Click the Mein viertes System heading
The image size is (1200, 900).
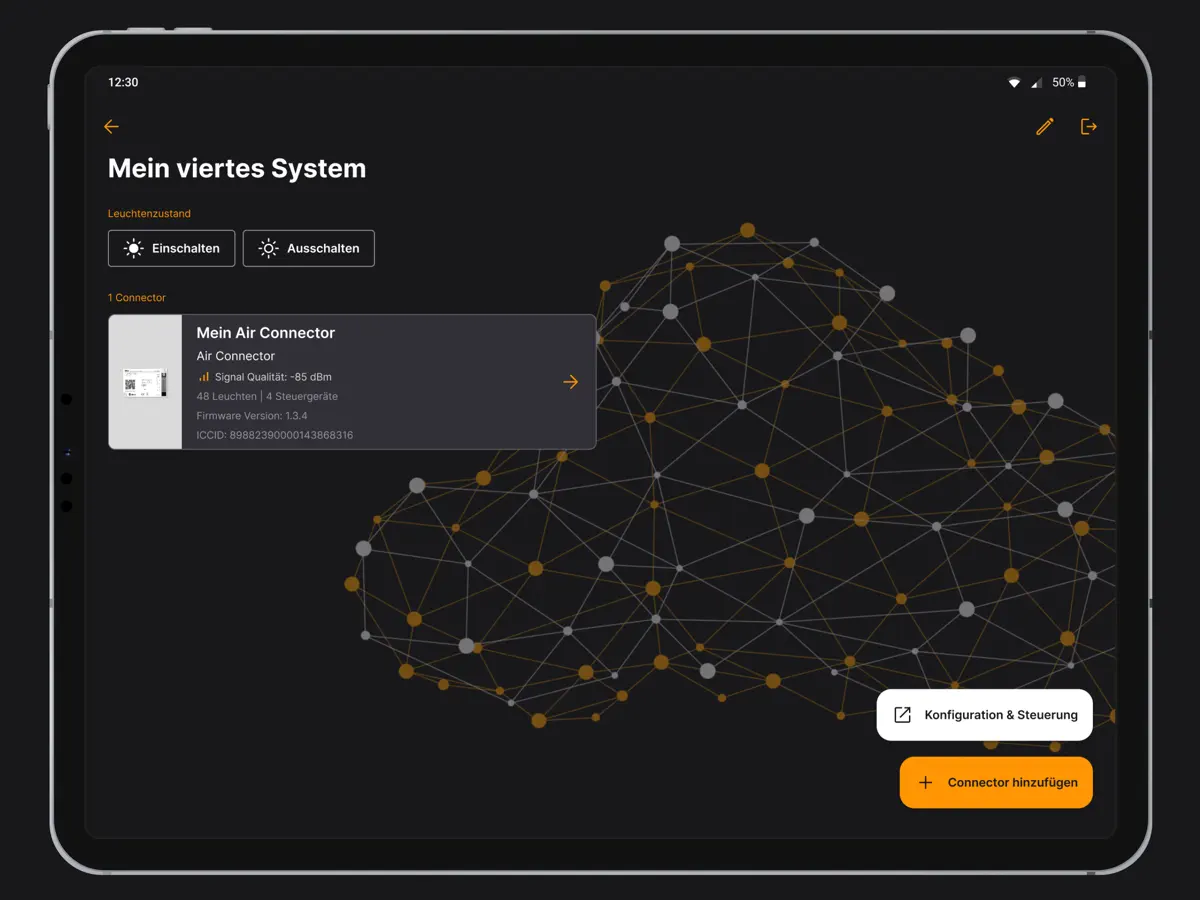[237, 168]
